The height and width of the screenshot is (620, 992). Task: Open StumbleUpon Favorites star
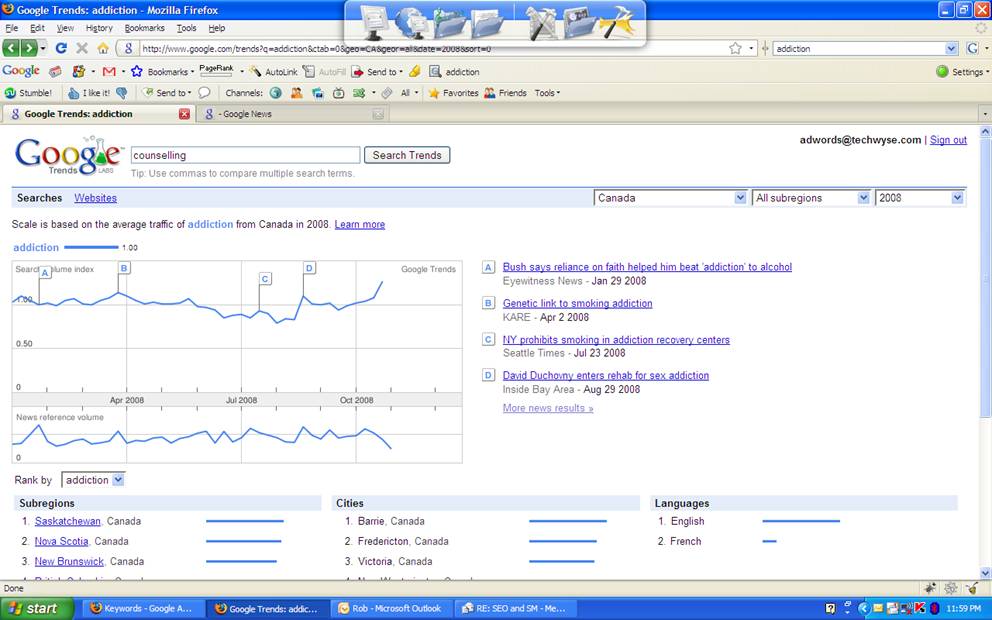click(x=453, y=92)
